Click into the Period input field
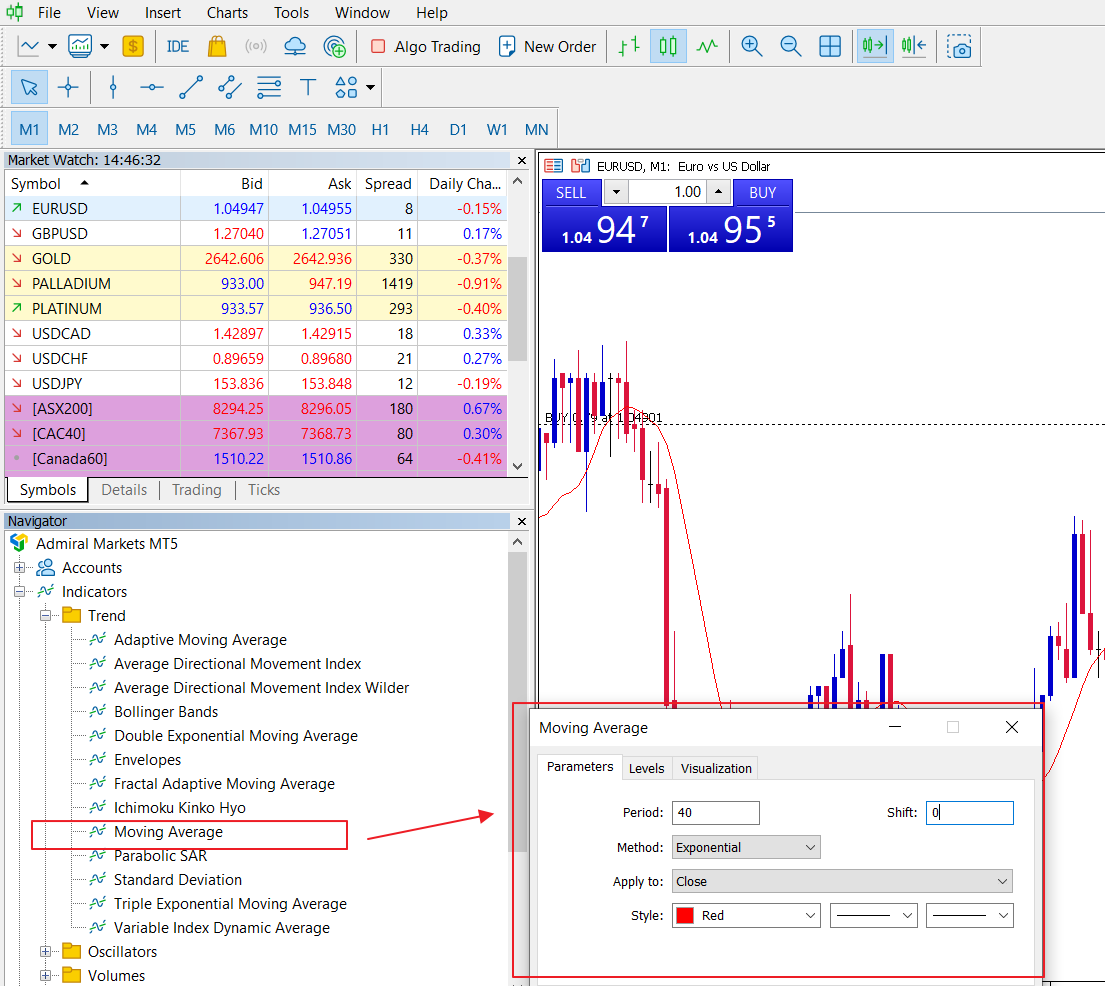This screenshot has width=1105, height=986. point(715,813)
